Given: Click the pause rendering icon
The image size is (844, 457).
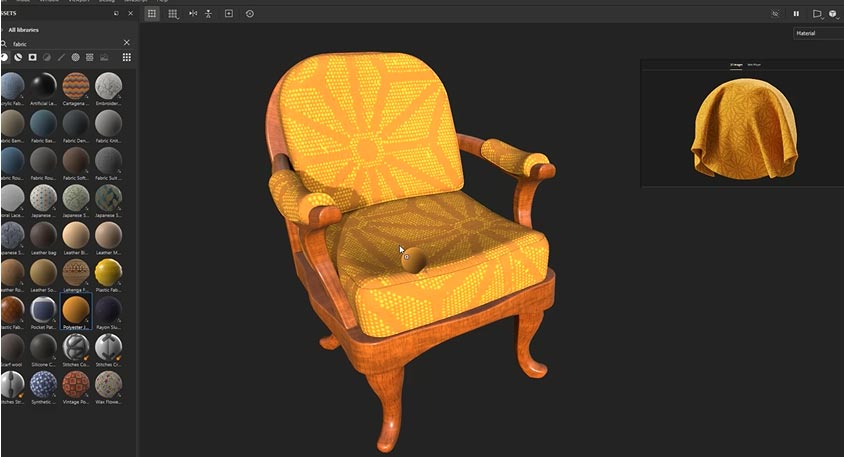Looking at the screenshot, I should click(x=796, y=14).
